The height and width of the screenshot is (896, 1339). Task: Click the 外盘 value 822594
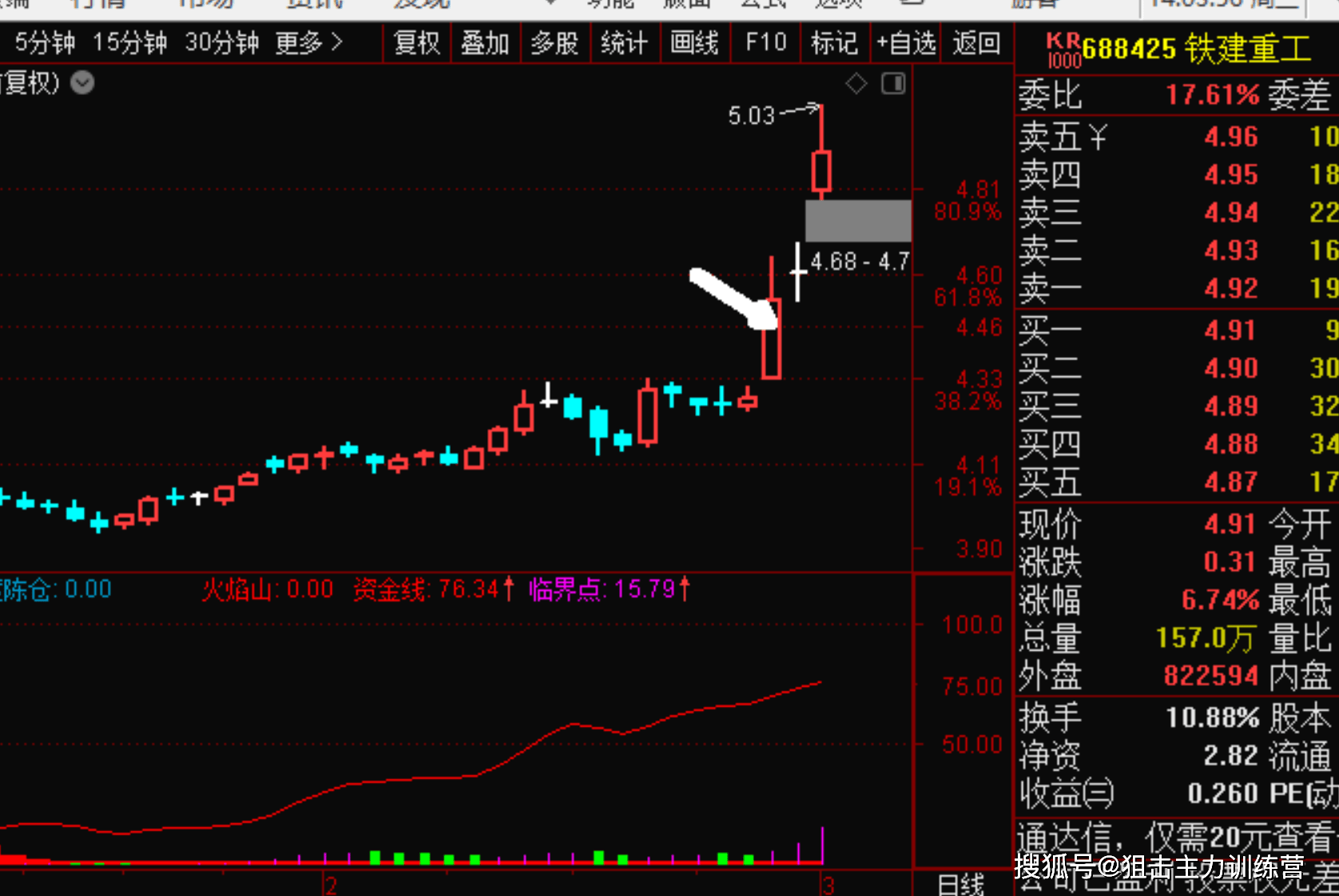(x=1211, y=676)
